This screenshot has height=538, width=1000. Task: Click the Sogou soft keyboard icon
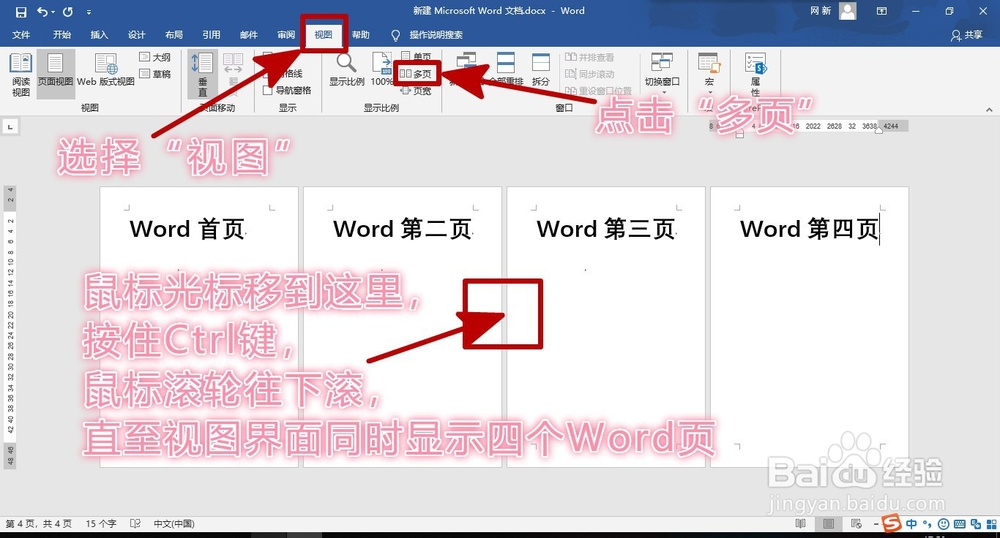pos(959,524)
